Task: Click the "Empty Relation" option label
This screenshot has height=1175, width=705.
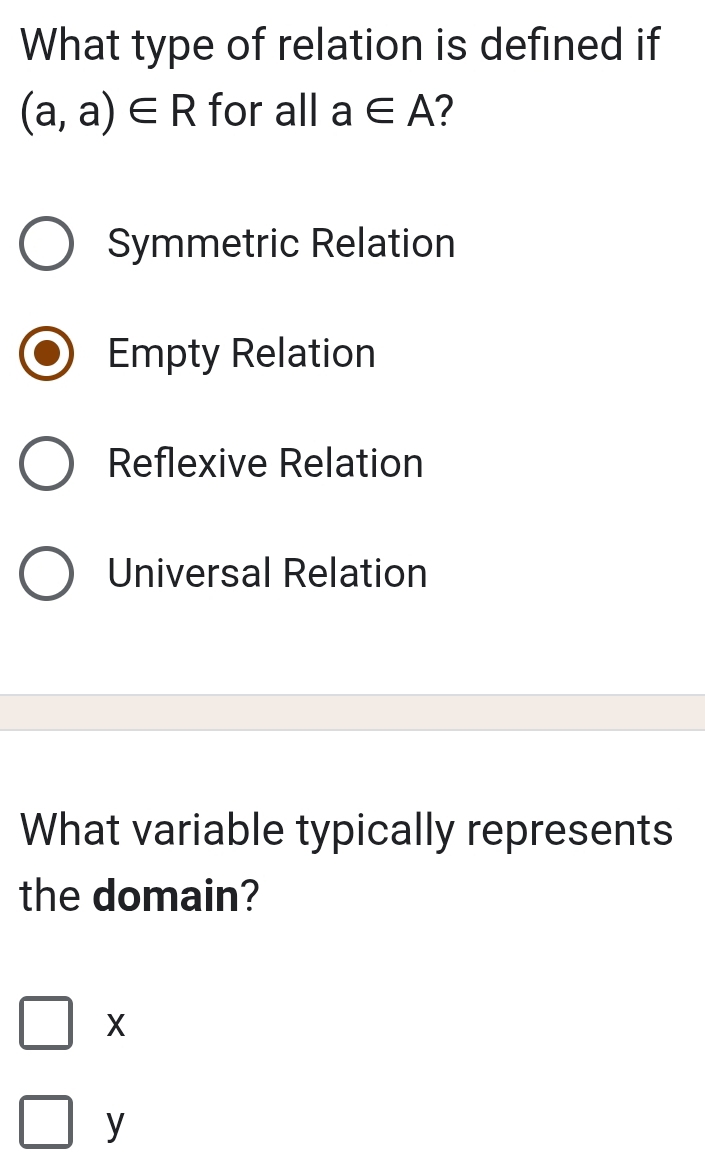Action: coord(242,354)
